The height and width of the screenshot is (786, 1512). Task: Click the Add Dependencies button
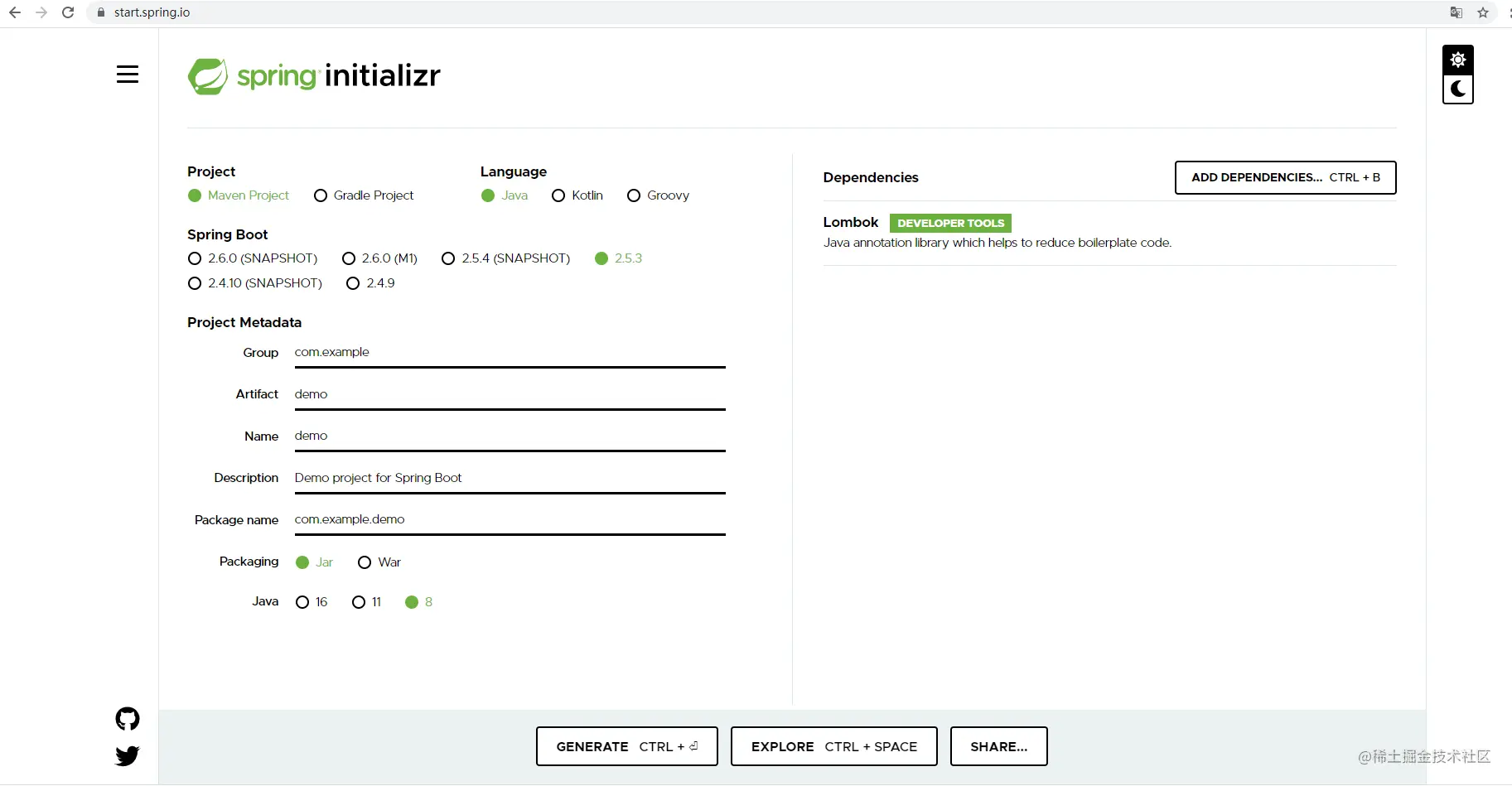[x=1286, y=177]
